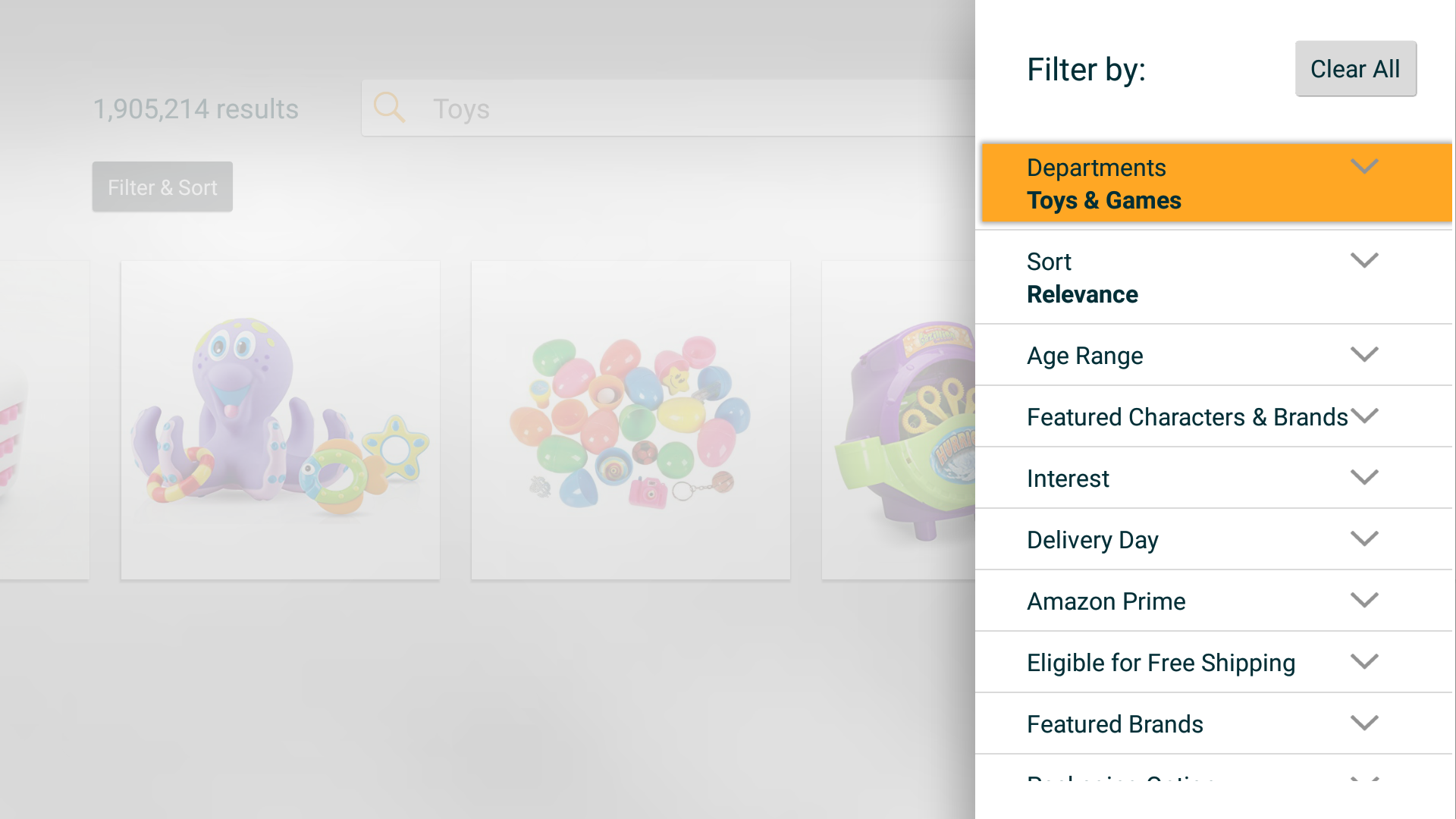The height and width of the screenshot is (819, 1456).
Task: Expand the Featured Brands section
Action: 1364,723
